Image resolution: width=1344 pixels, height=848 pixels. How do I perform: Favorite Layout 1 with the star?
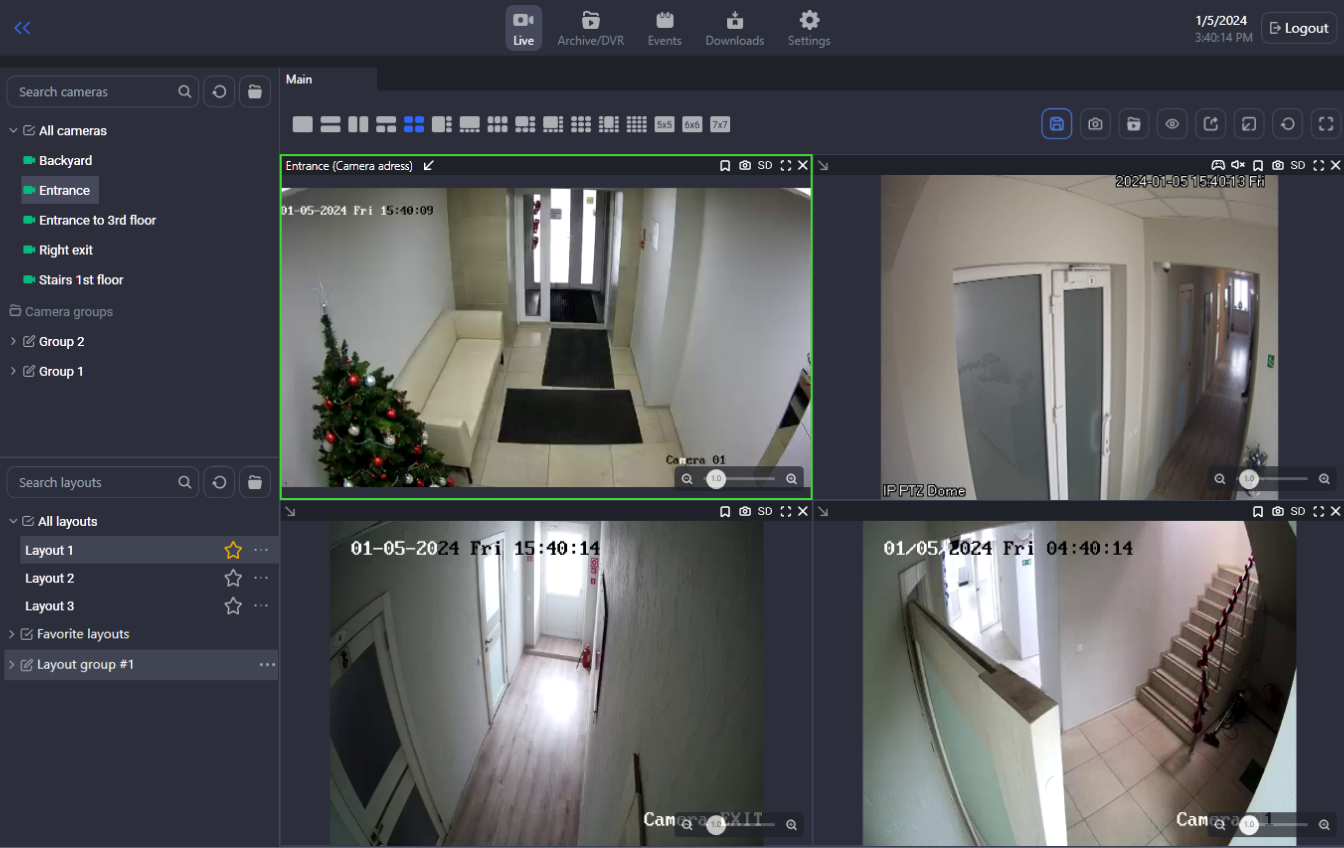[x=233, y=550]
